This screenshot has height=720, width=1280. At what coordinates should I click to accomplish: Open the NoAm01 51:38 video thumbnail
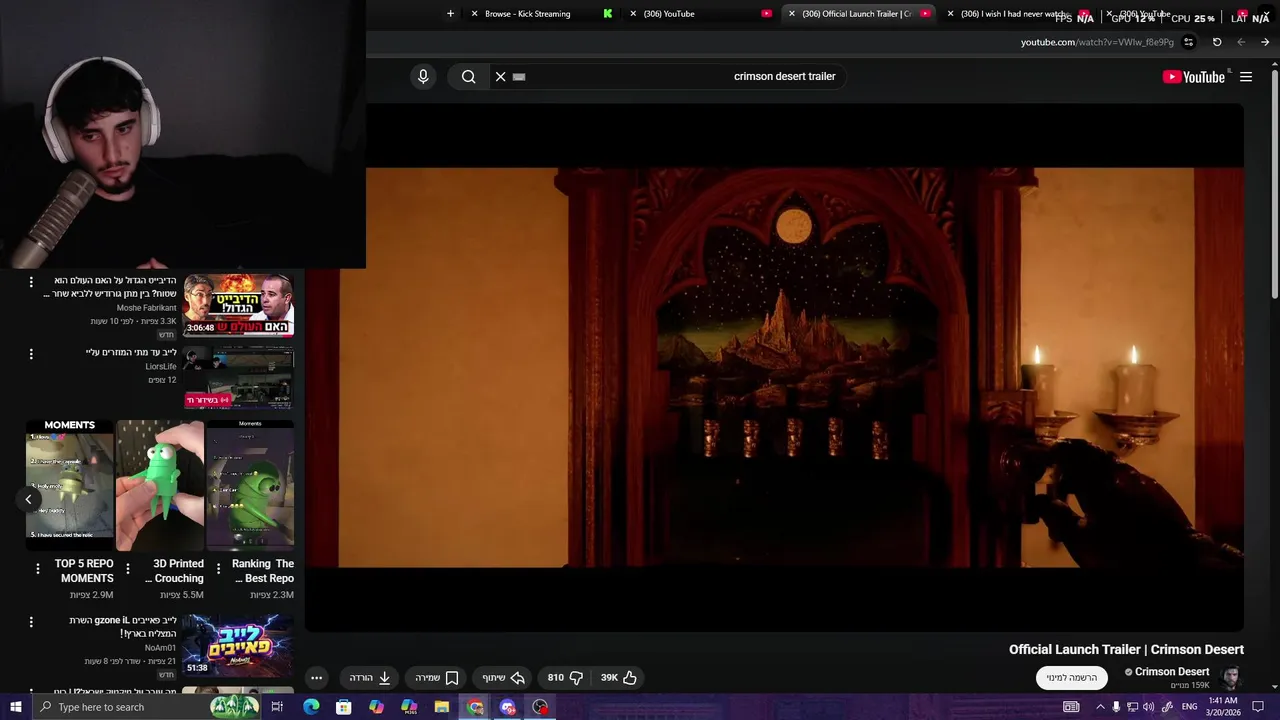(x=238, y=645)
